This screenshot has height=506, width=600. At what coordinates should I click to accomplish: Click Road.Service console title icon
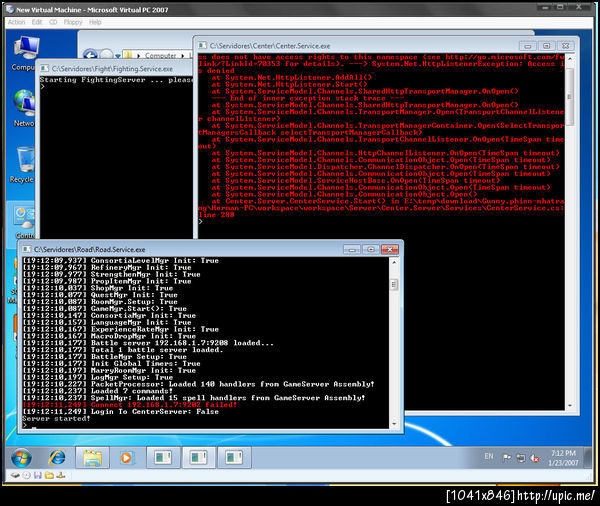pos(26,250)
